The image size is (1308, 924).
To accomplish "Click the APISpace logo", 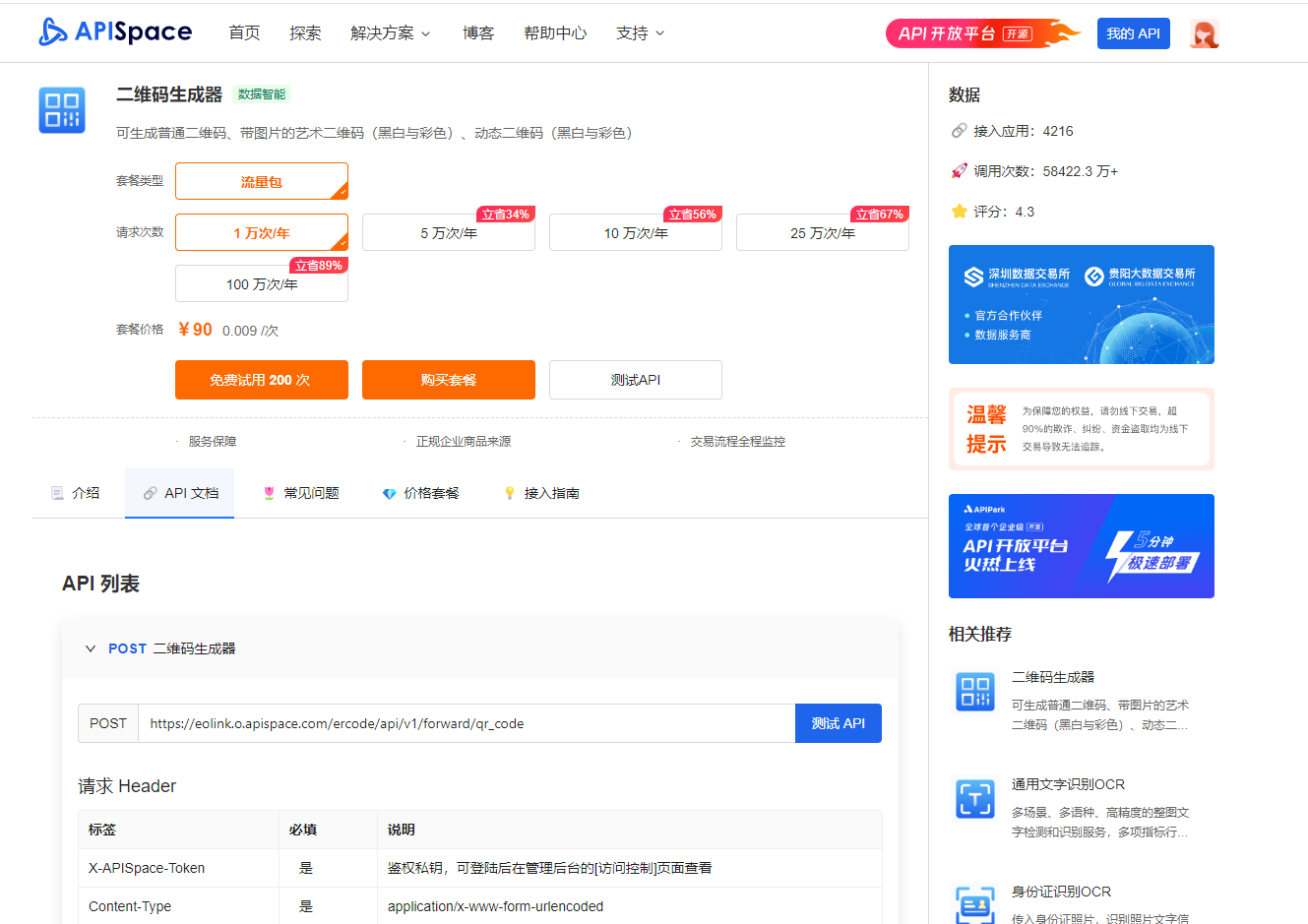I will (115, 32).
